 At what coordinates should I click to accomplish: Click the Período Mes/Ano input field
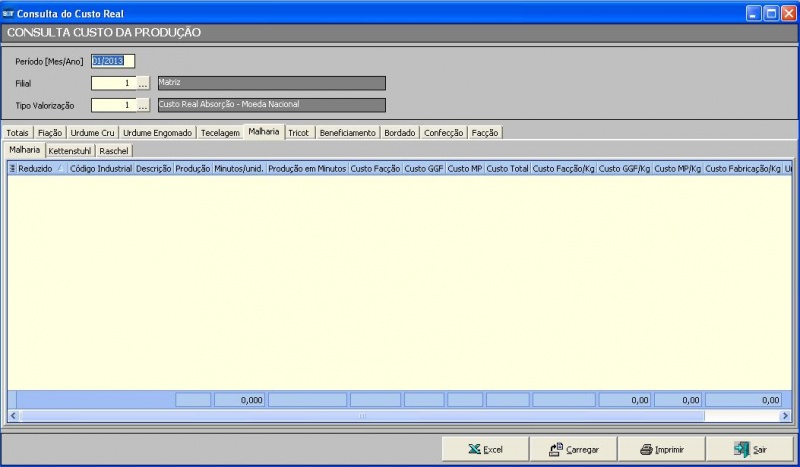tap(112, 61)
